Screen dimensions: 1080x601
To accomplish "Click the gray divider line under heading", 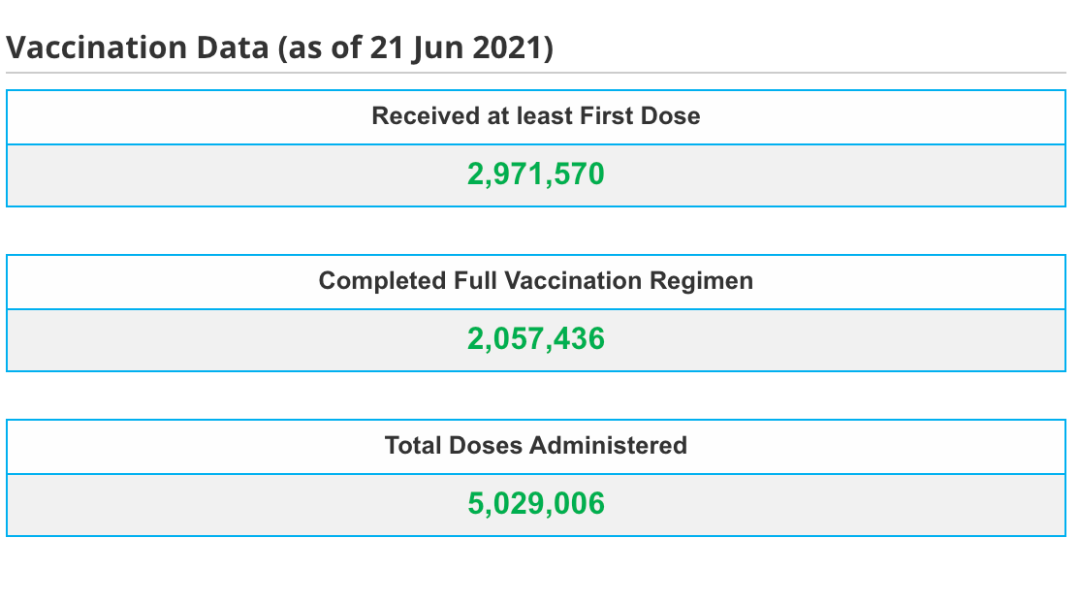I will click(x=536, y=72).
